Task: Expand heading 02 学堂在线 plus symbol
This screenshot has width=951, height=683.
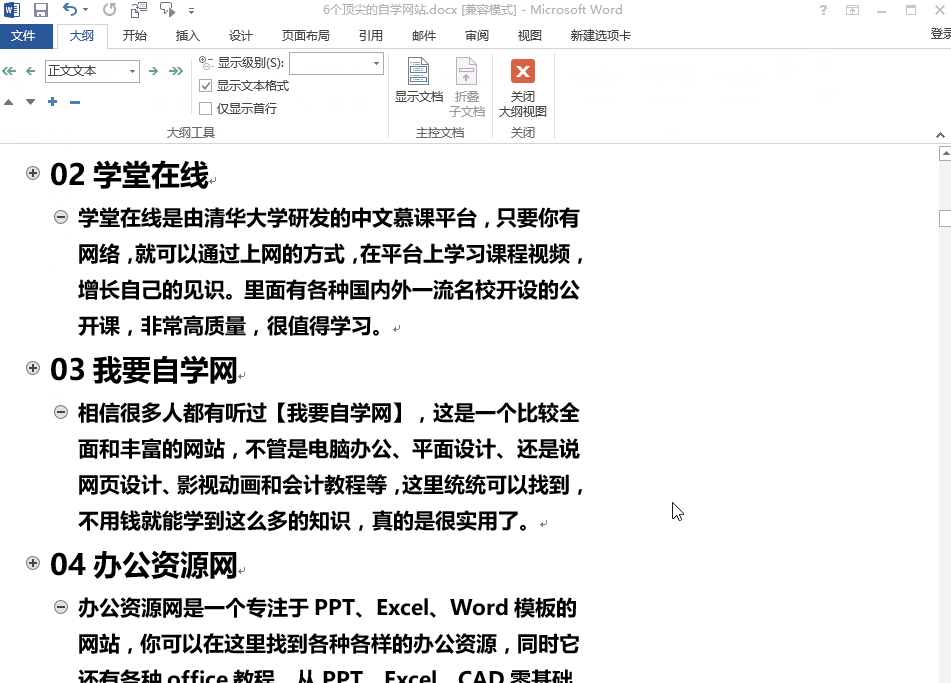Action: [33, 173]
